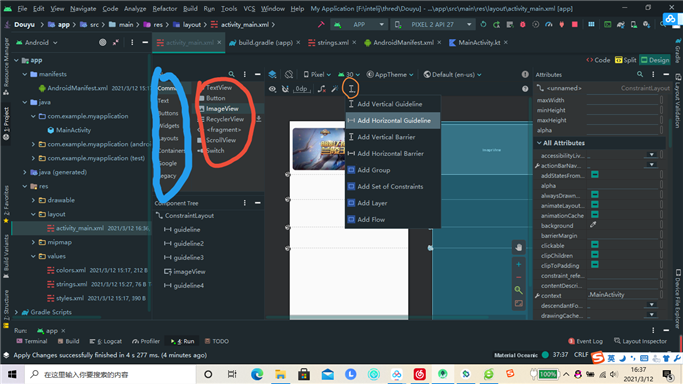Viewport: 683px width, 384px height.
Task: Click the project scope target icon
Action: click(x=102, y=42)
